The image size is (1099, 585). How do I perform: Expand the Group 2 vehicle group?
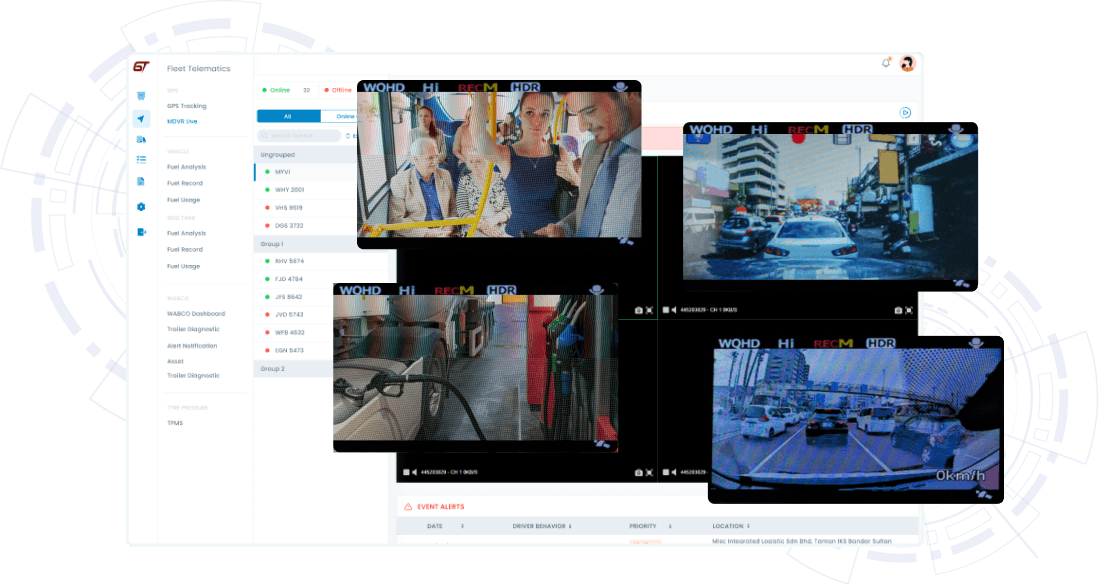(x=273, y=369)
